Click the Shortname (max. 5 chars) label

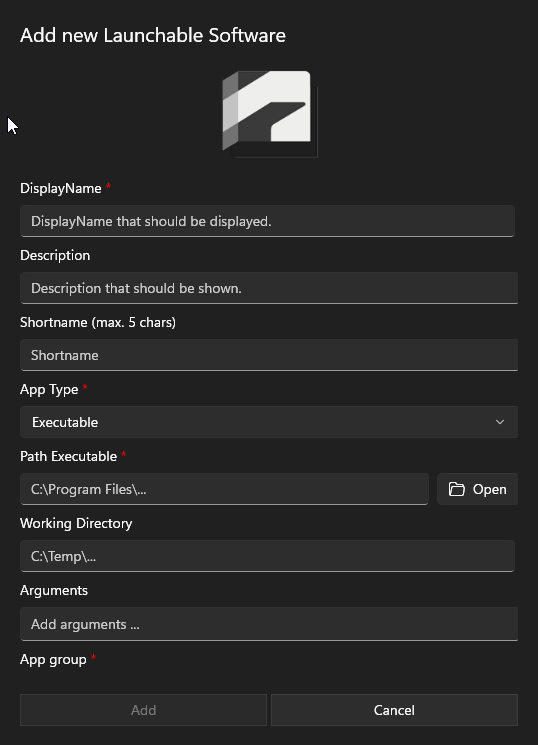click(98, 323)
